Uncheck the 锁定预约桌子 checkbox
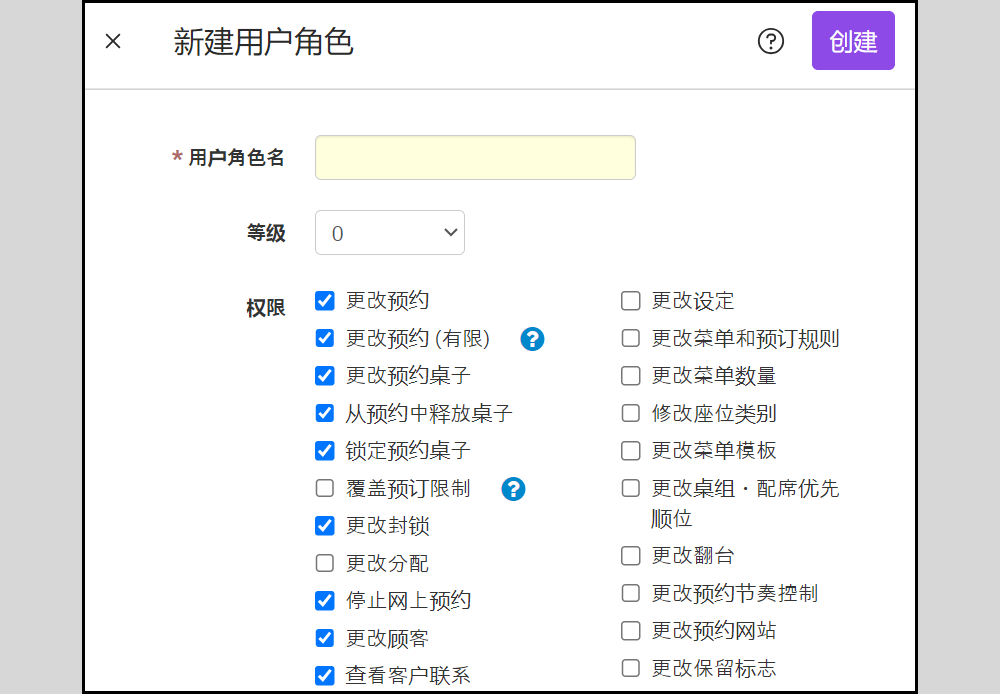Screen dimensions: 1000x694 (x=325, y=451)
